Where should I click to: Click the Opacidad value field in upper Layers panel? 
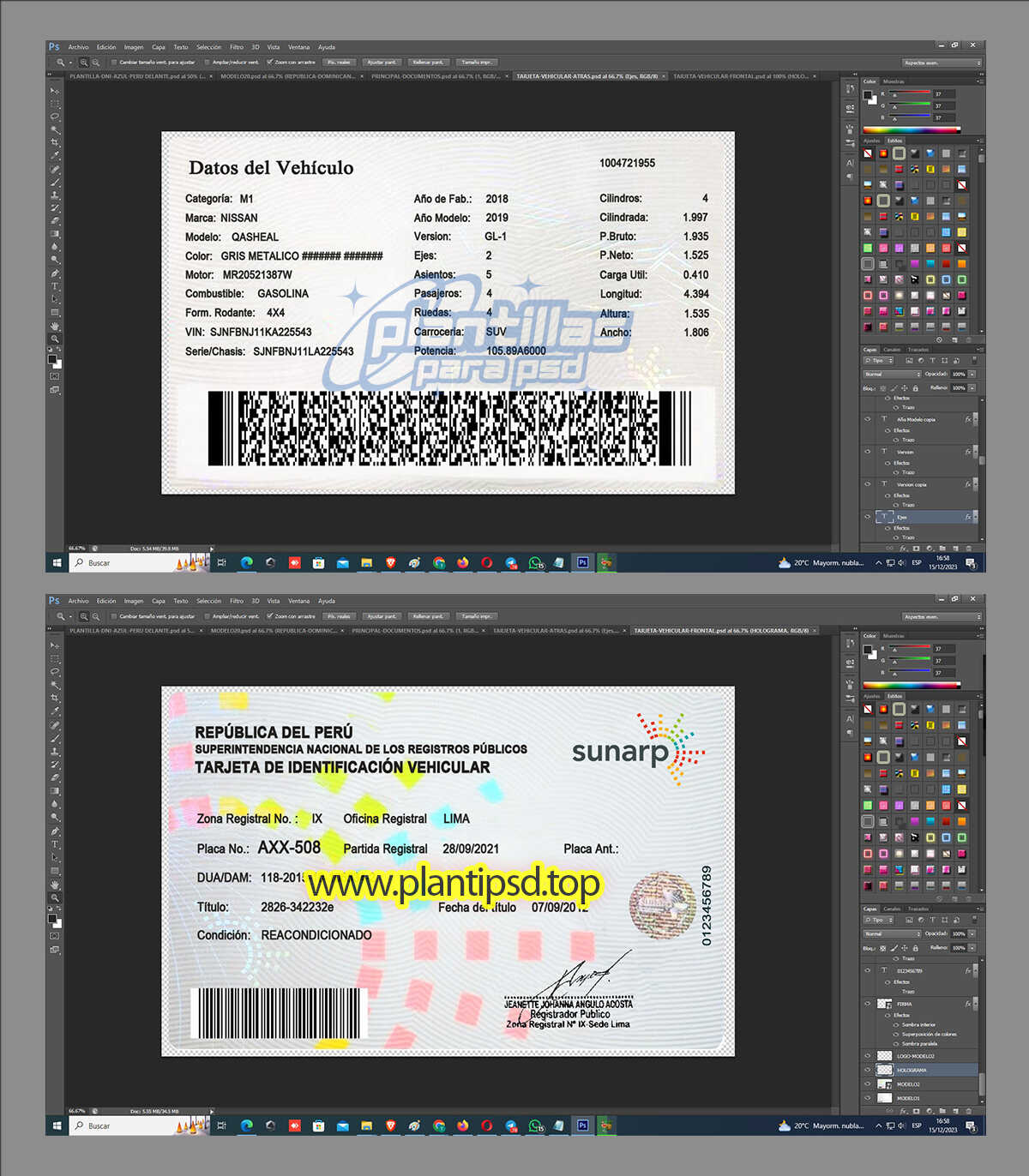coord(959,375)
